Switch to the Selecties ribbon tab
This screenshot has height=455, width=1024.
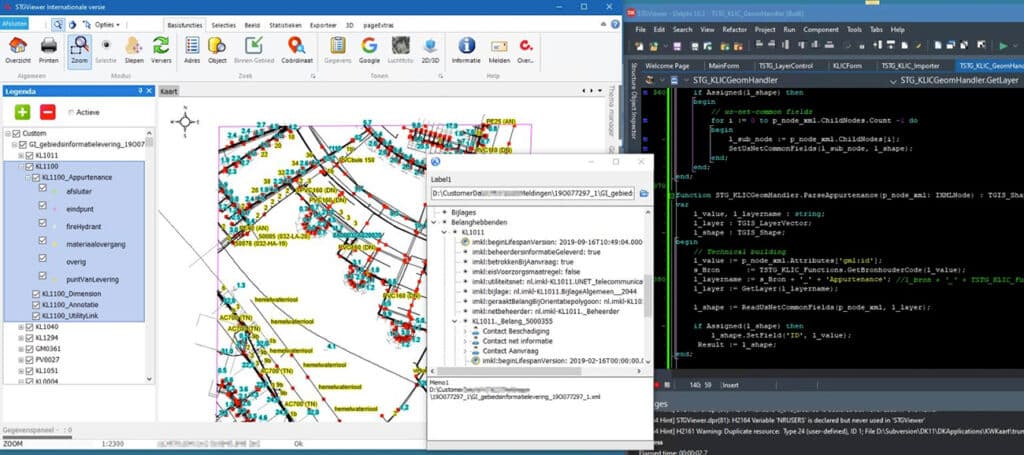(x=224, y=25)
